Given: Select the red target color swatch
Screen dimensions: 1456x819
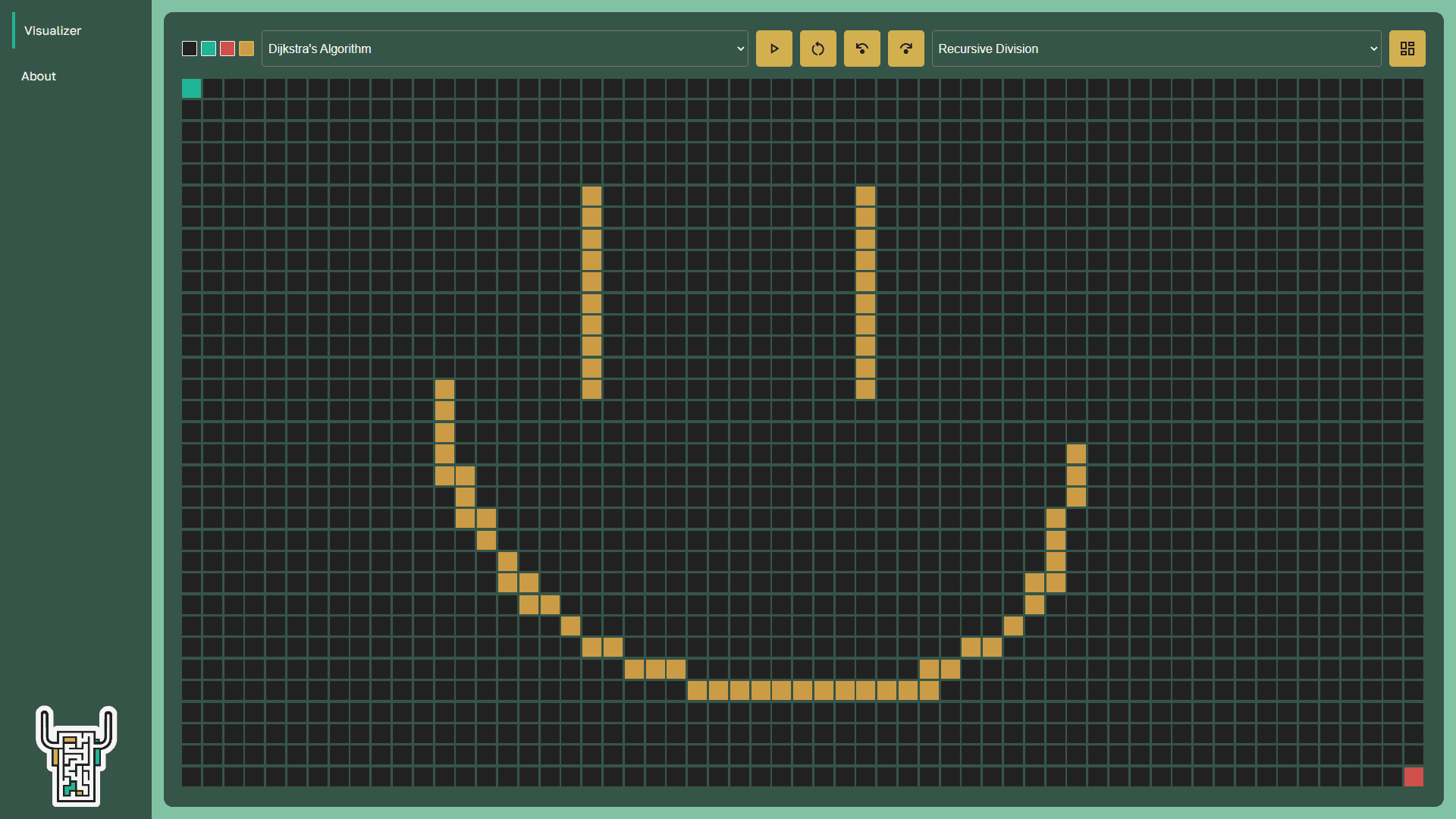Looking at the screenshot, I should pos(227,49).
